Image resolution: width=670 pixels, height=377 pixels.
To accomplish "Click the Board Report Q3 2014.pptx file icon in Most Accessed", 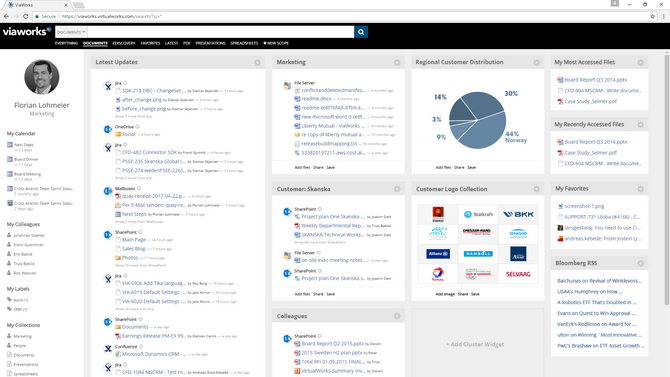I will [560, 80].
